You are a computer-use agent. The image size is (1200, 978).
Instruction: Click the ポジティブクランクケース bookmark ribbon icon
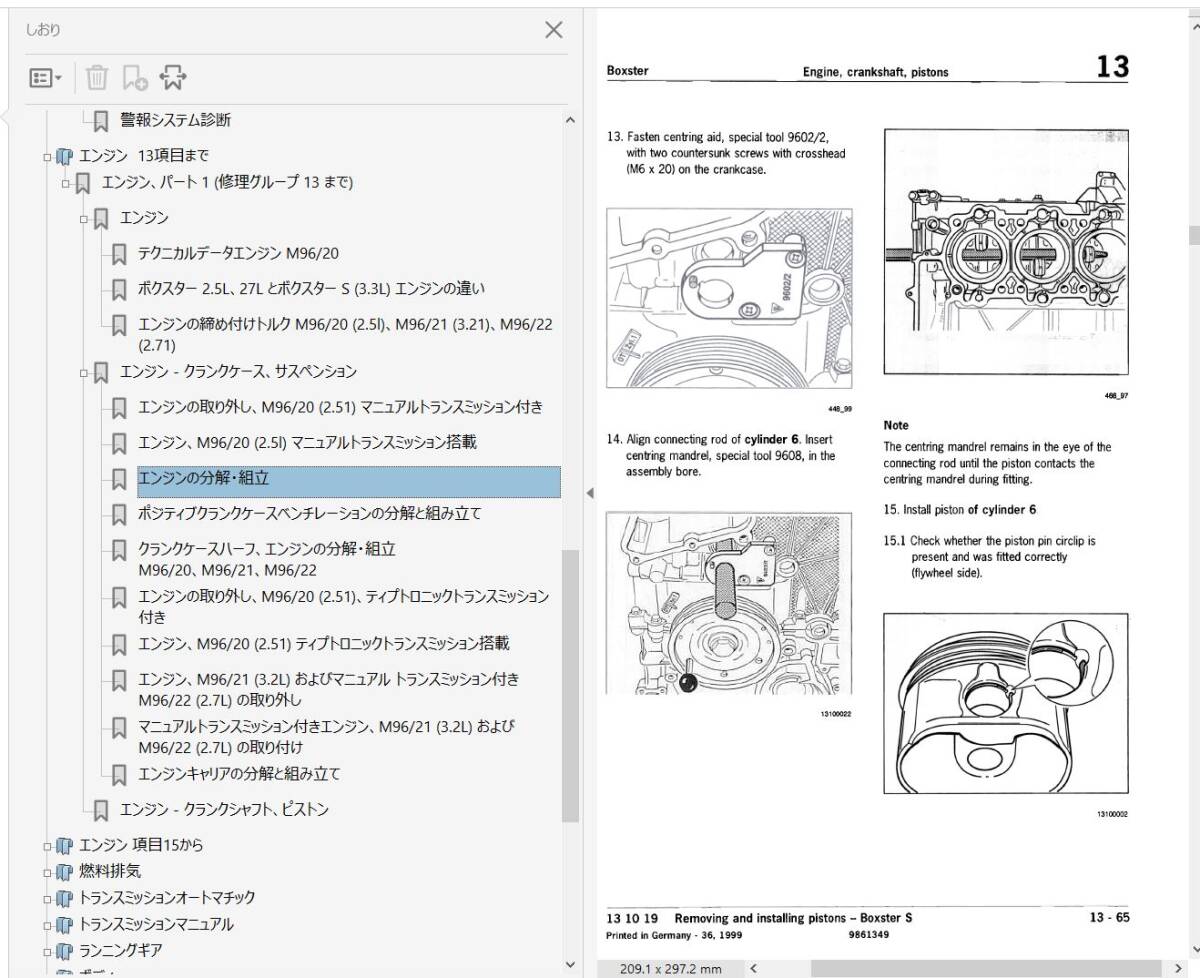pyautogui.click(x=119, y=515)
